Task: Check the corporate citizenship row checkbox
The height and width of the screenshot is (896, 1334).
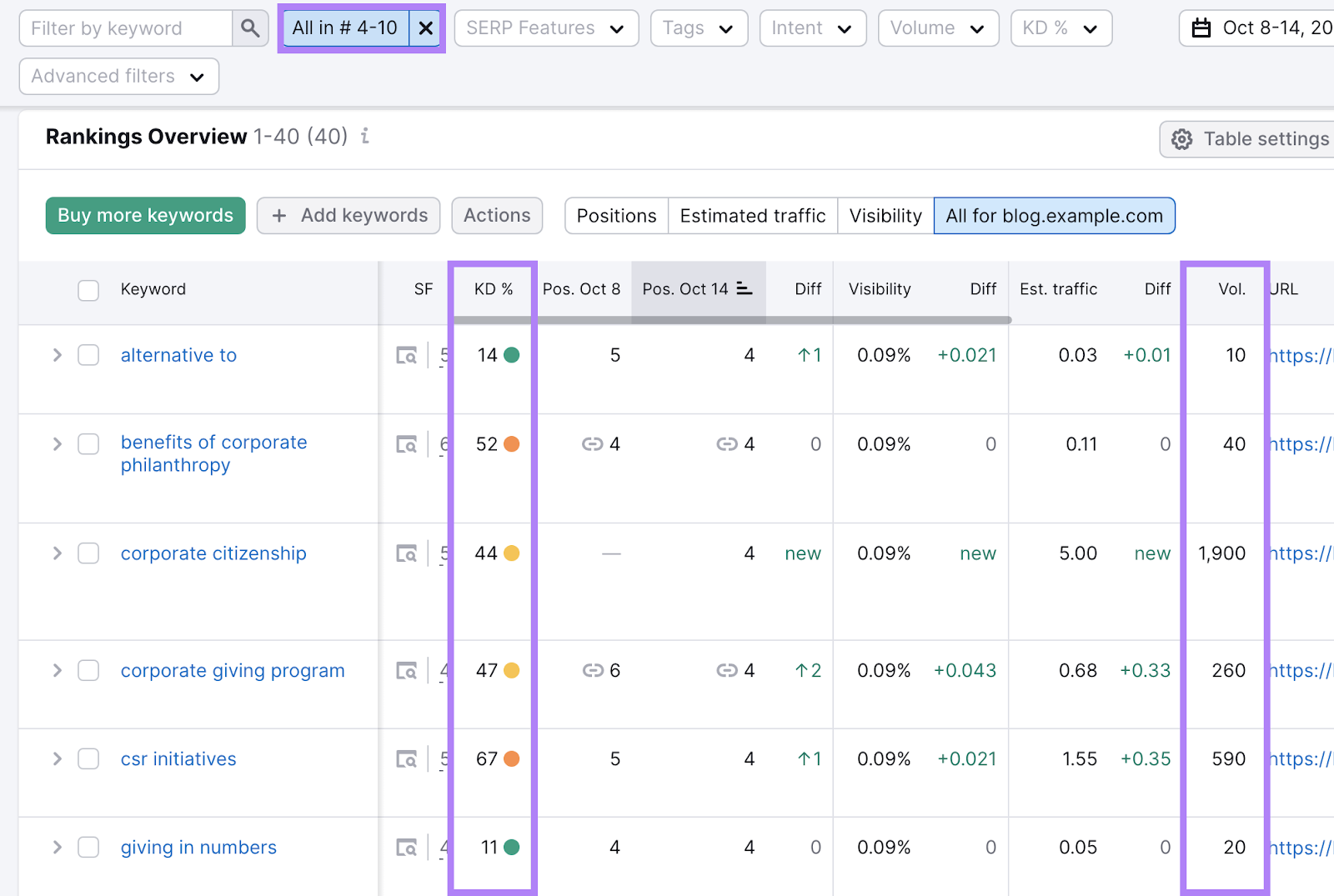Action: (88, 553)
